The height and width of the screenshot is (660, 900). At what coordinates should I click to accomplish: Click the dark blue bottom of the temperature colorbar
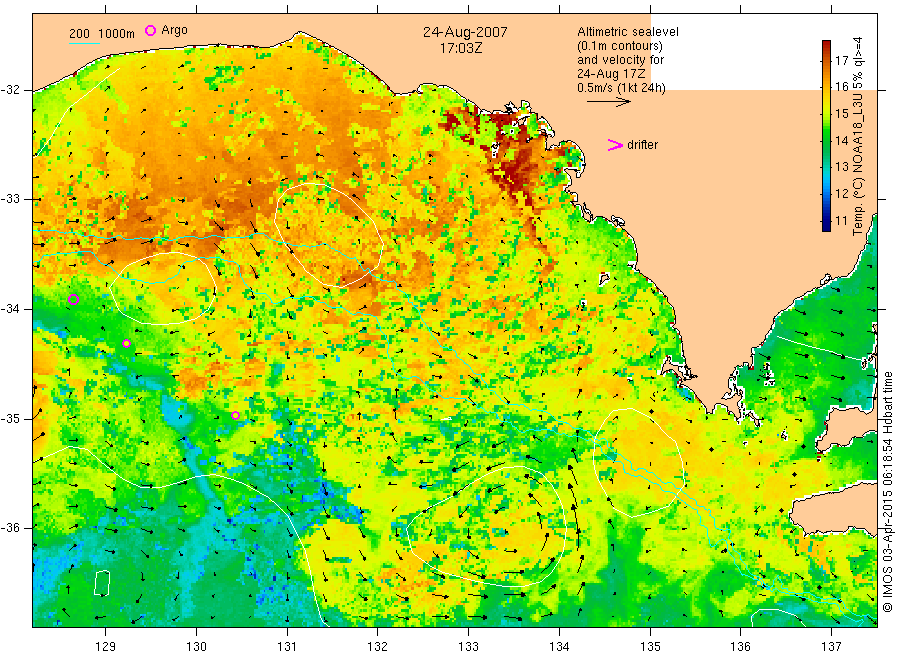click(826, 225)
